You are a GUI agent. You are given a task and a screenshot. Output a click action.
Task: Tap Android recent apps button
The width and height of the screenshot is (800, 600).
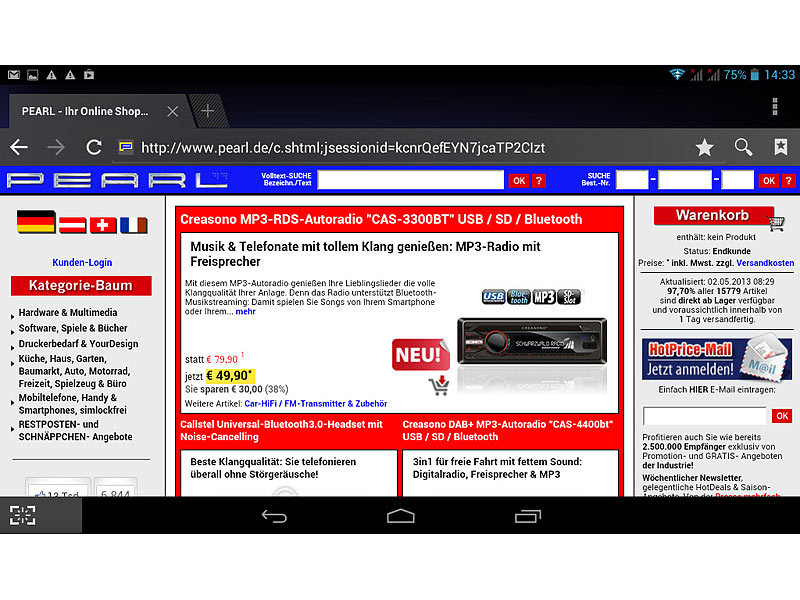tap(528, 516)
